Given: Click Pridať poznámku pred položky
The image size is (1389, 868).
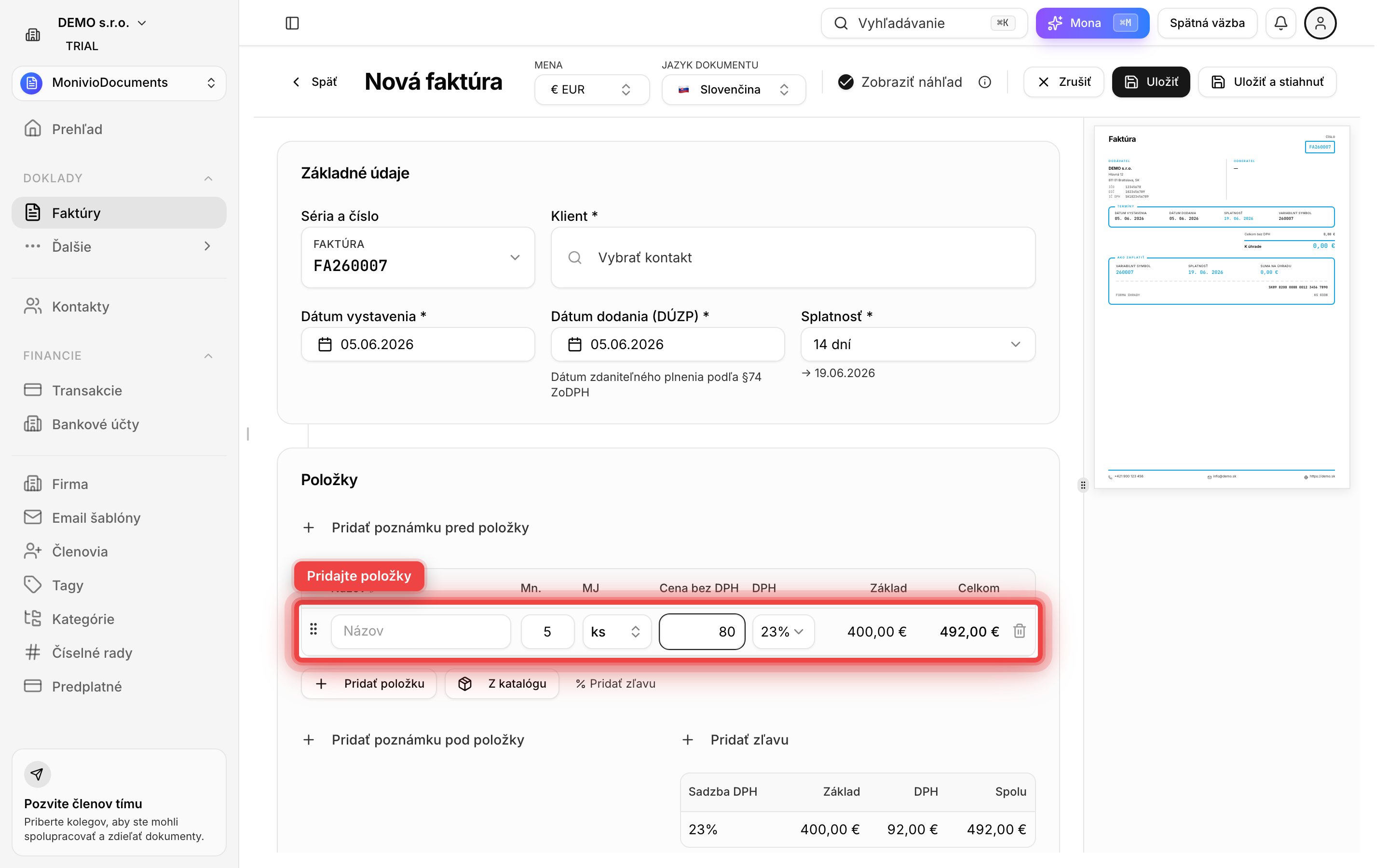Looking at the screenshot, I should coord(416,528).
